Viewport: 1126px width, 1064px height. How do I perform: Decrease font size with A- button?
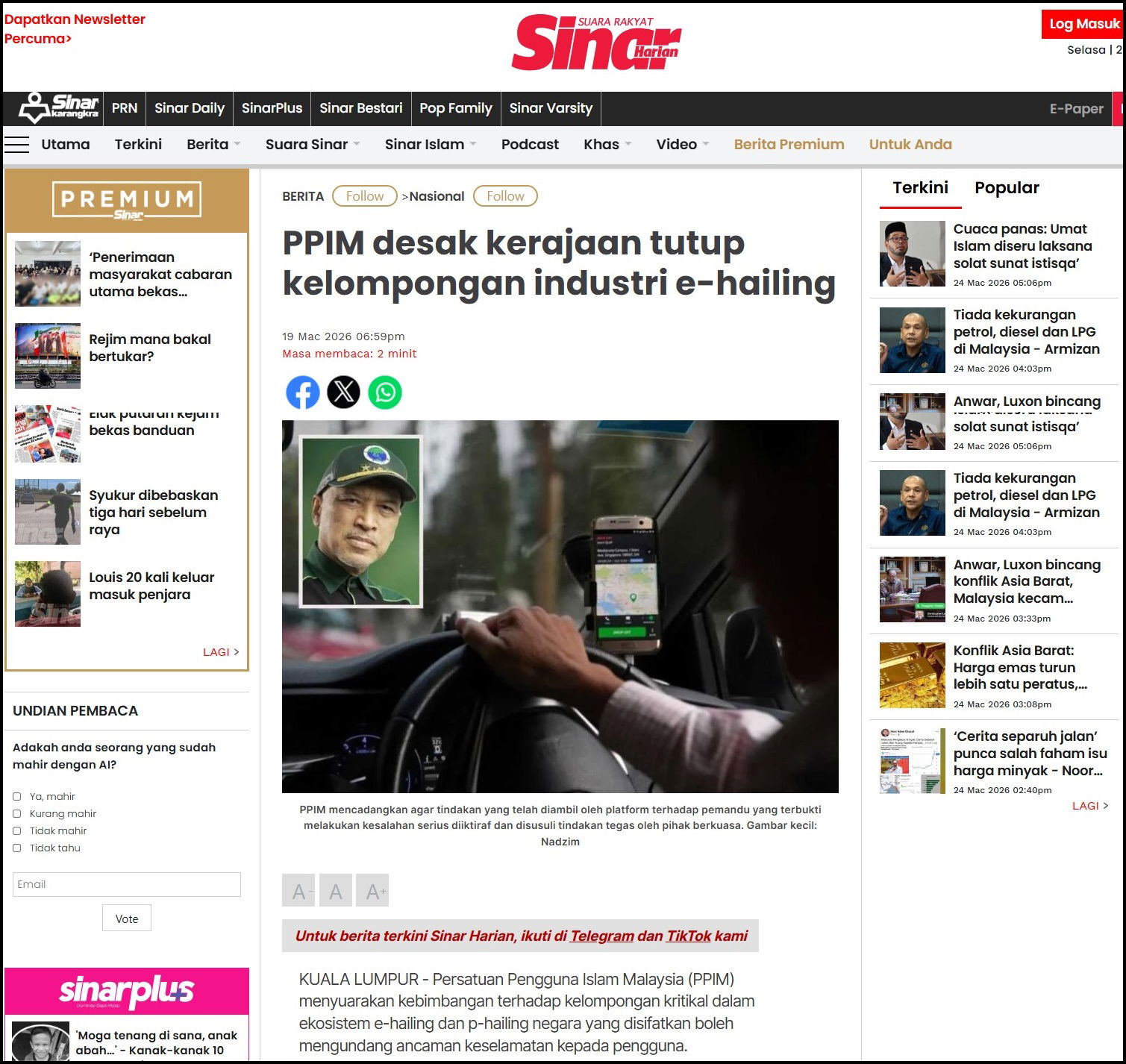tap(298, 891)
